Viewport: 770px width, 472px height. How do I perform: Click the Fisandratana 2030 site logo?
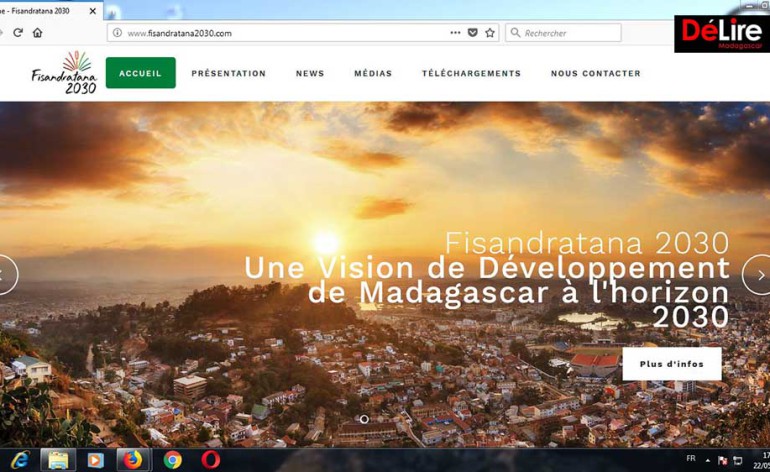(65, 73)
